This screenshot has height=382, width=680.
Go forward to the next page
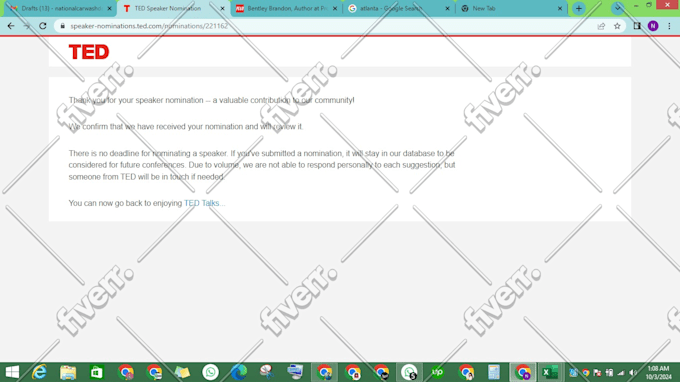click(27, 26)
